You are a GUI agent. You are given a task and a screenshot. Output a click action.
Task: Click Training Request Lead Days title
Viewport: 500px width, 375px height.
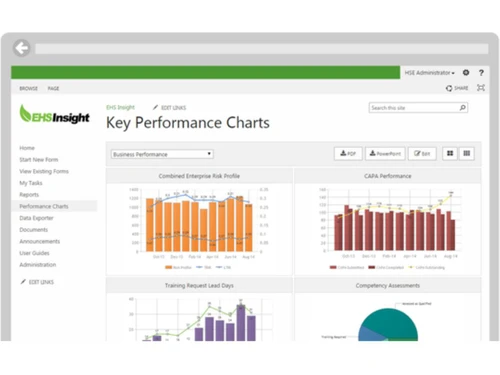click(199, 285)
